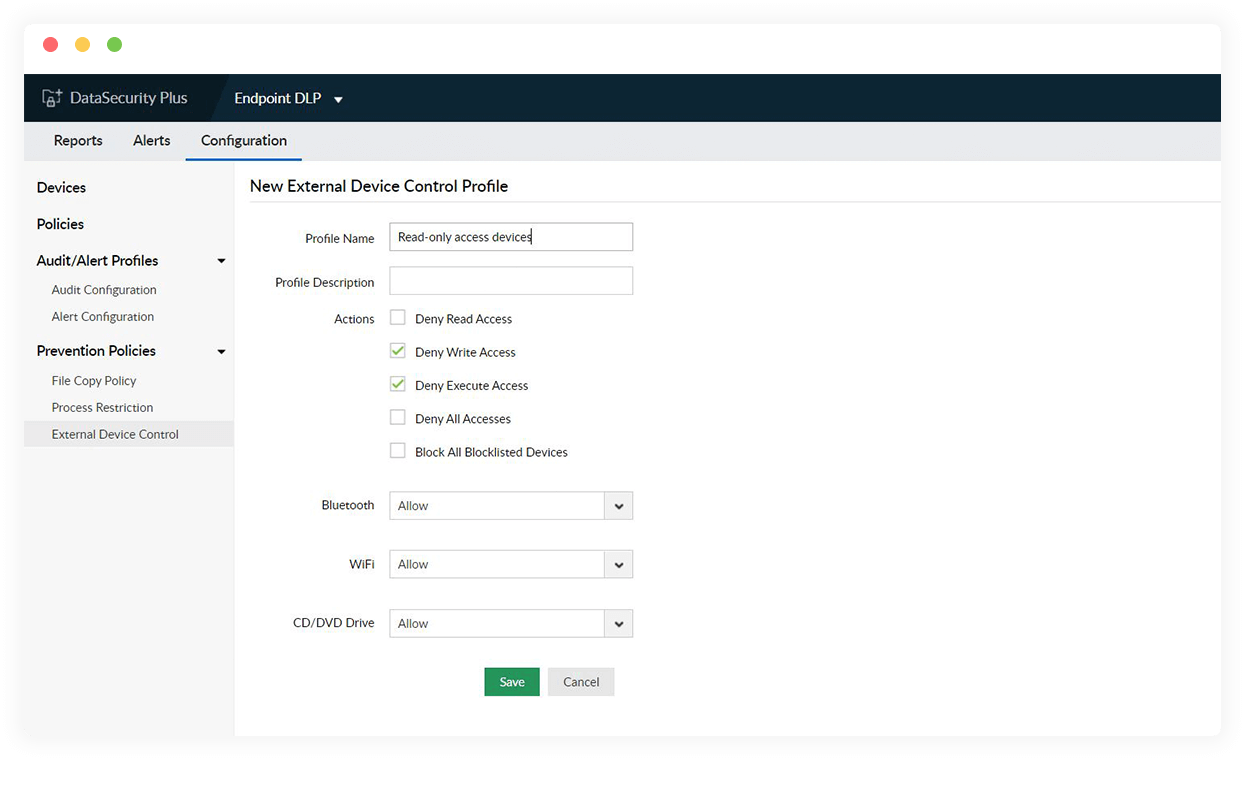Click the red close window dot
The image size is (1245, 806).
pos(51,44)
